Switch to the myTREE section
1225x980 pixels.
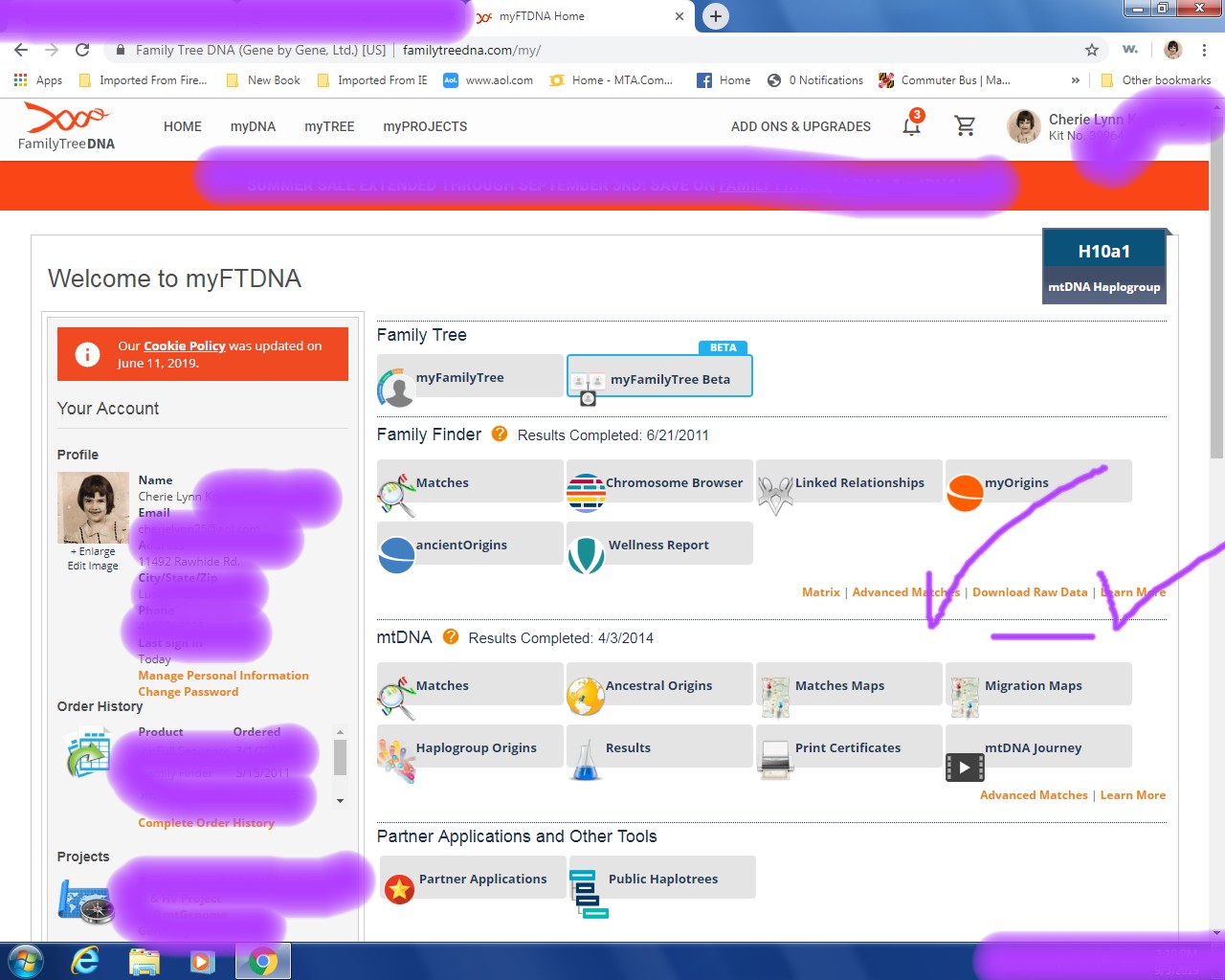click(328, 125)
